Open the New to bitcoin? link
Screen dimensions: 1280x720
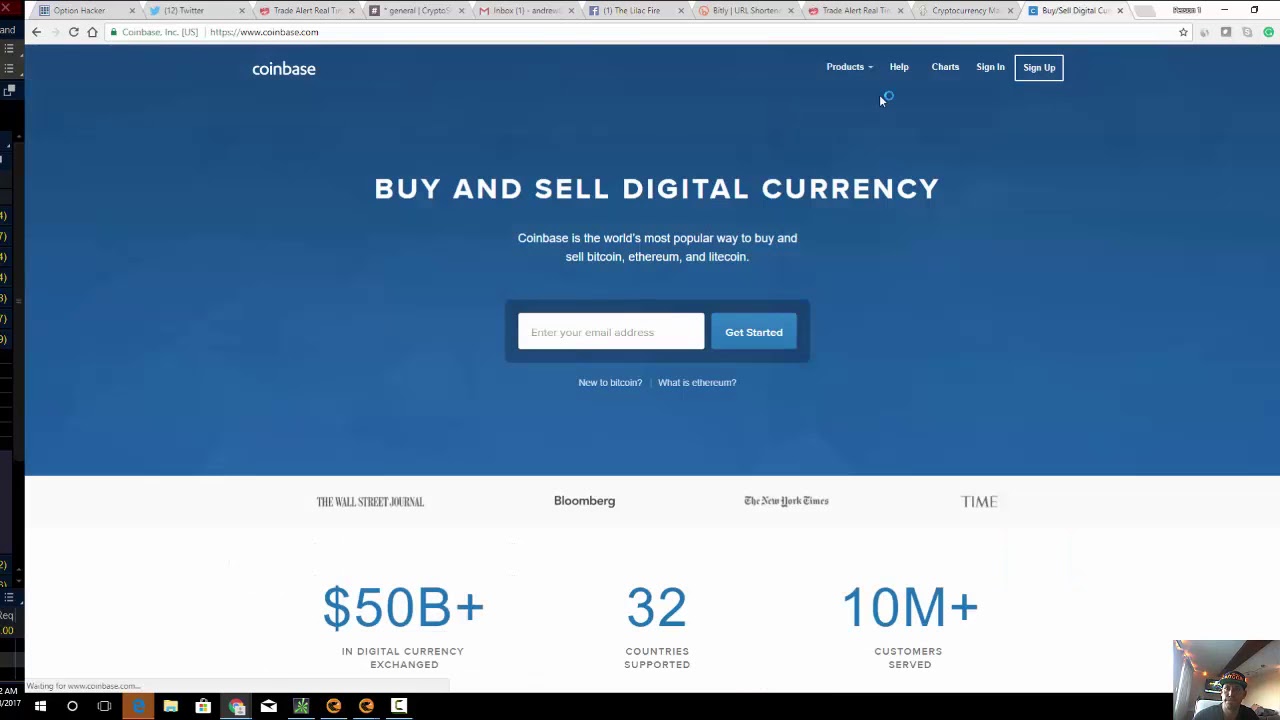coord(610,382)
